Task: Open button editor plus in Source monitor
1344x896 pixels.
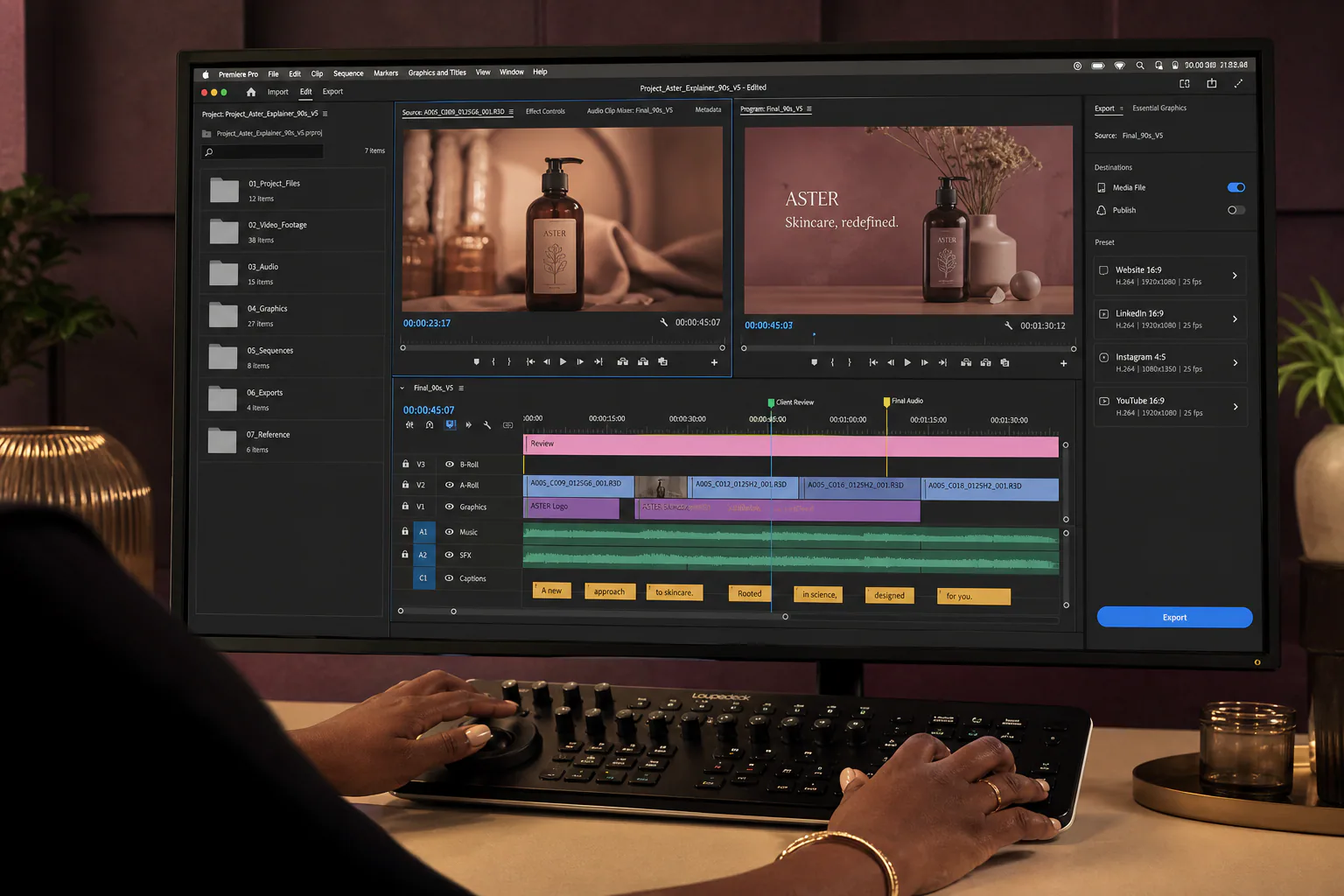Action: tap(714, 362)
